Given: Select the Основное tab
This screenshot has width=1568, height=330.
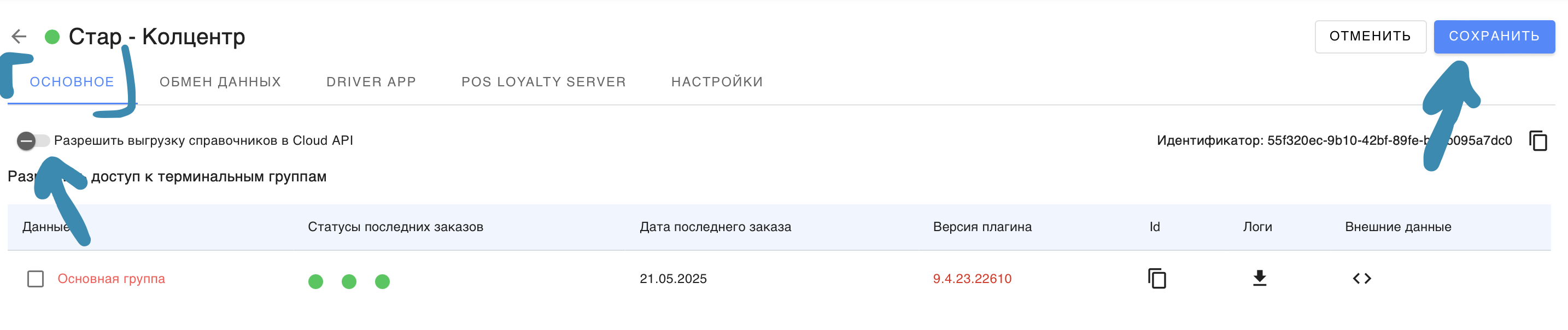Looking at the screenshot, I should 72,82.
